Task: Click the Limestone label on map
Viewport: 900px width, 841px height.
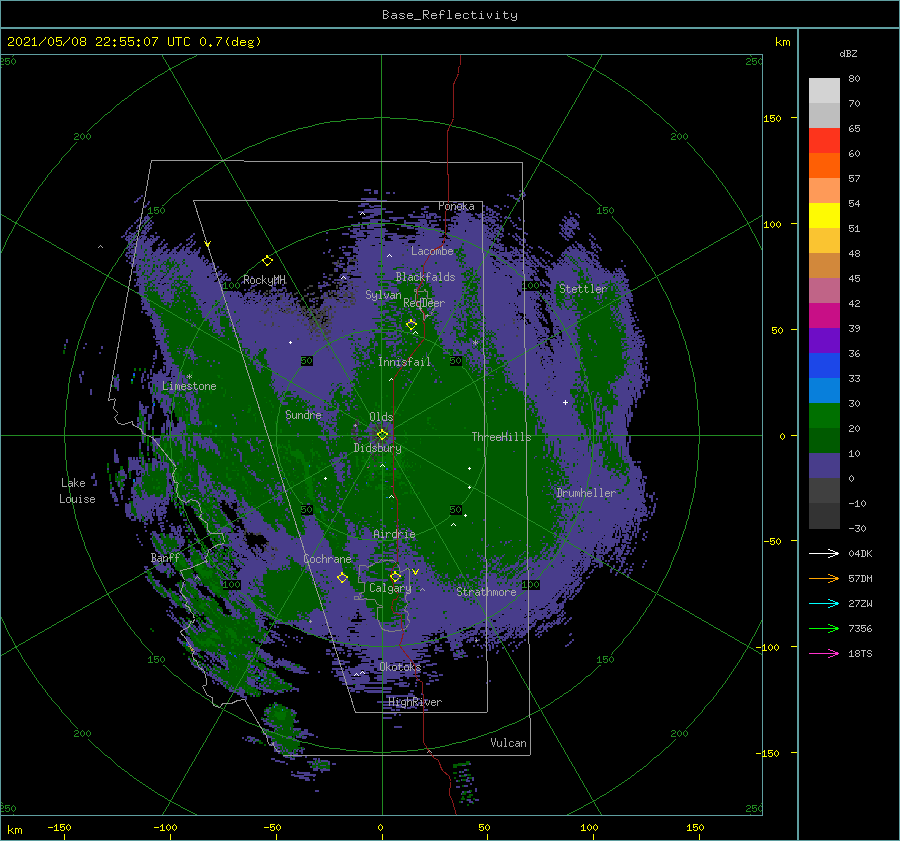Action: (189, 386)
